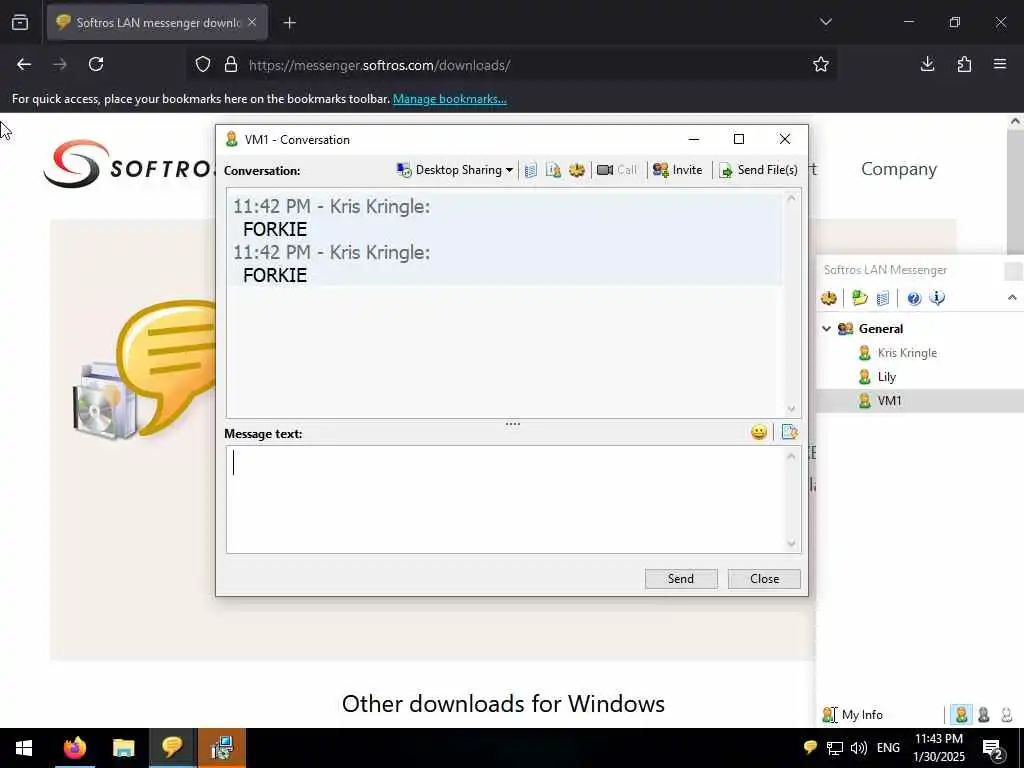Screen dimensions: 1024x768
Task: Click the message history icon in conversation toolbar
Action: tap(531, 170)
